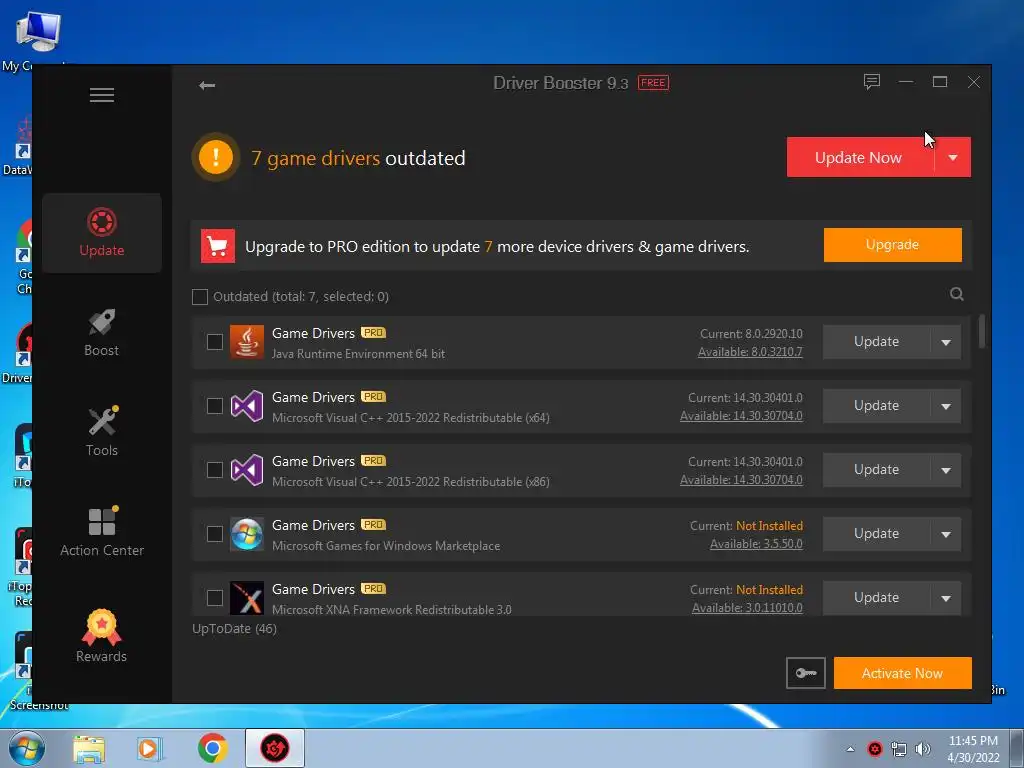
Task: Click the Driver Booster system tray icon
Action: click(x=875, y=749)
